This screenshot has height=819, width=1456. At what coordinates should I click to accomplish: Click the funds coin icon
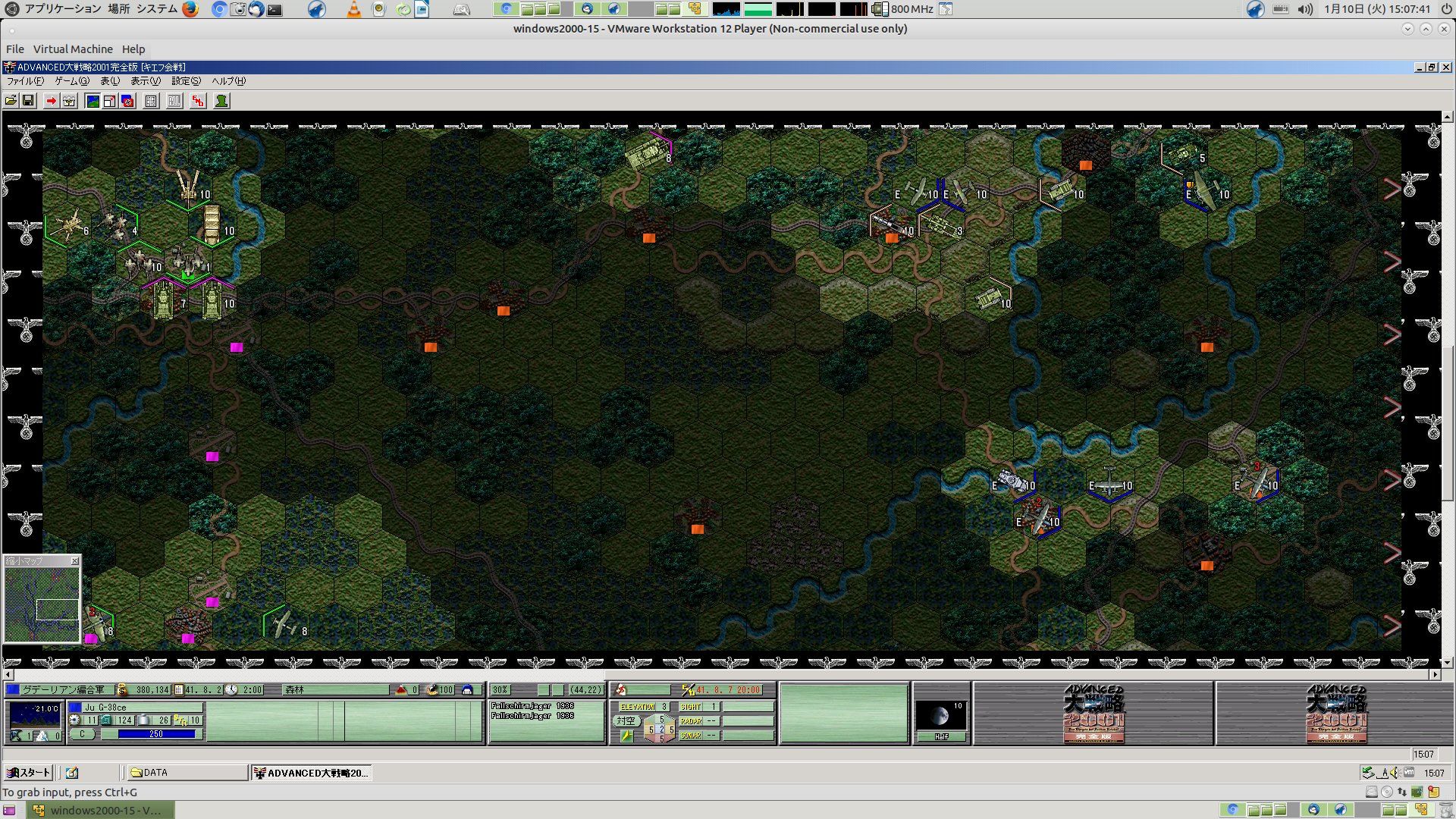click(x=122, y=690)
